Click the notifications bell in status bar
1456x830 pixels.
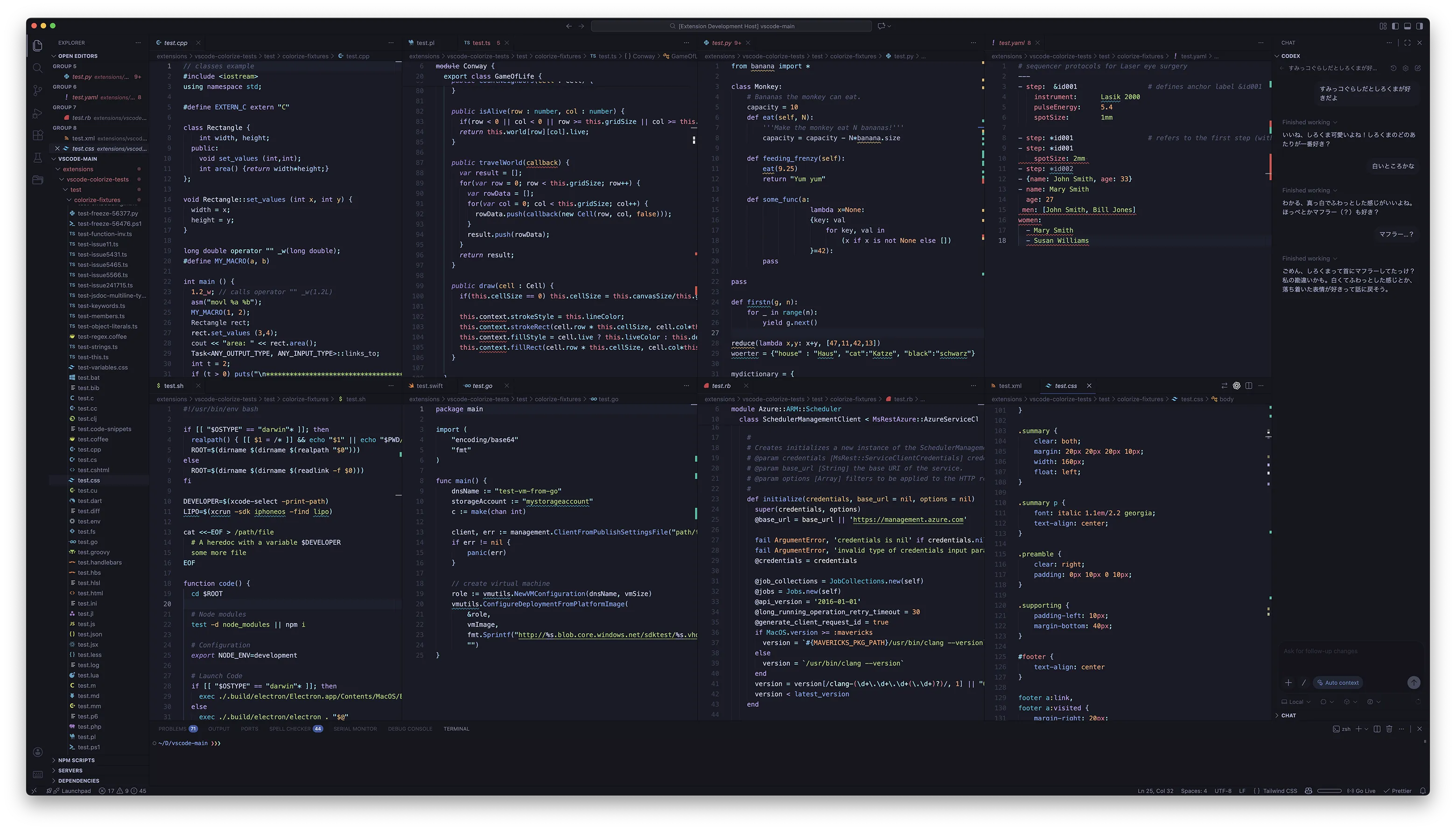tap(1423, 791)
